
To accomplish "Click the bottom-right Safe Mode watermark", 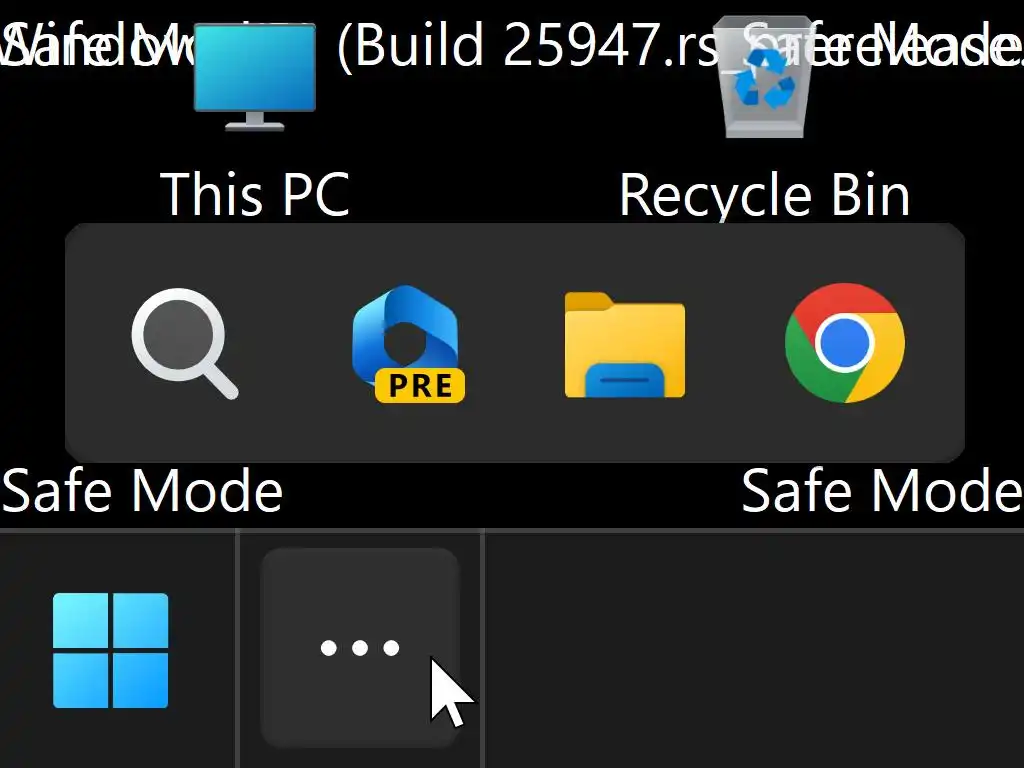I will tap(882, 490).
